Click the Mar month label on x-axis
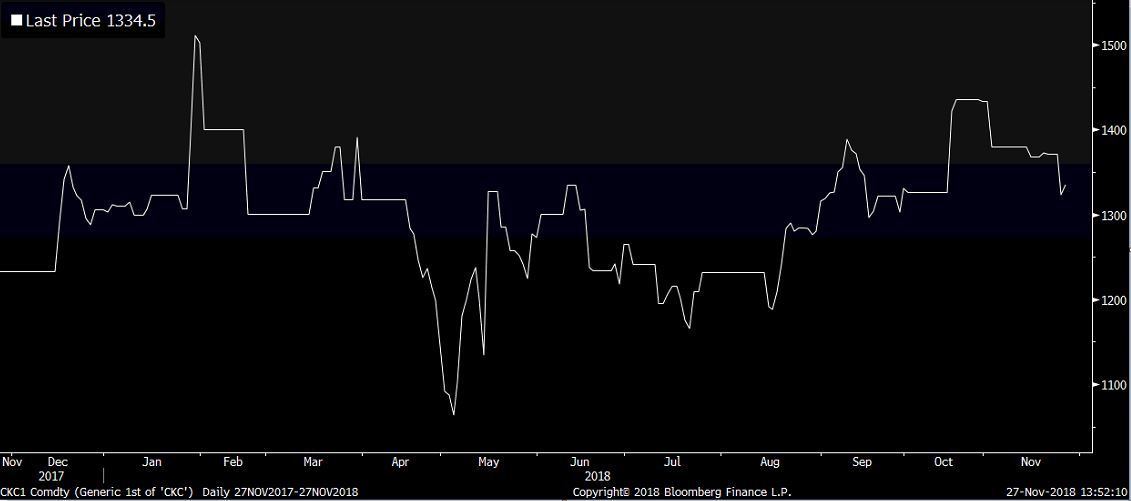Screen dimensions: 1131x501 (312, 462)
